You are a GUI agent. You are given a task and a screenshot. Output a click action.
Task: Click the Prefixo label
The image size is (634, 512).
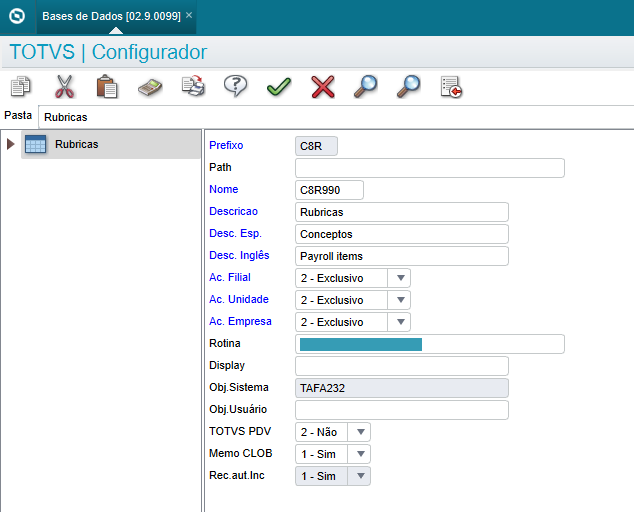(226, 145)
